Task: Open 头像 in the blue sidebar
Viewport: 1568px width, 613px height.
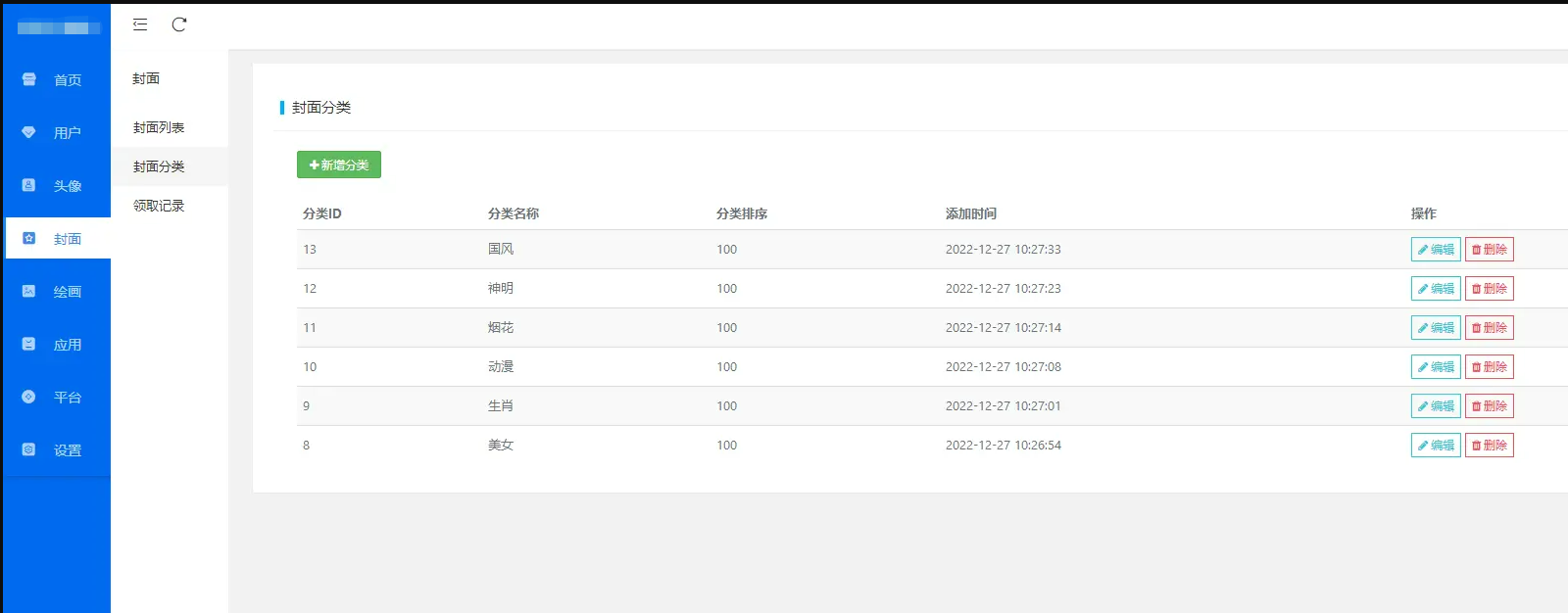Action: [57, 185]
